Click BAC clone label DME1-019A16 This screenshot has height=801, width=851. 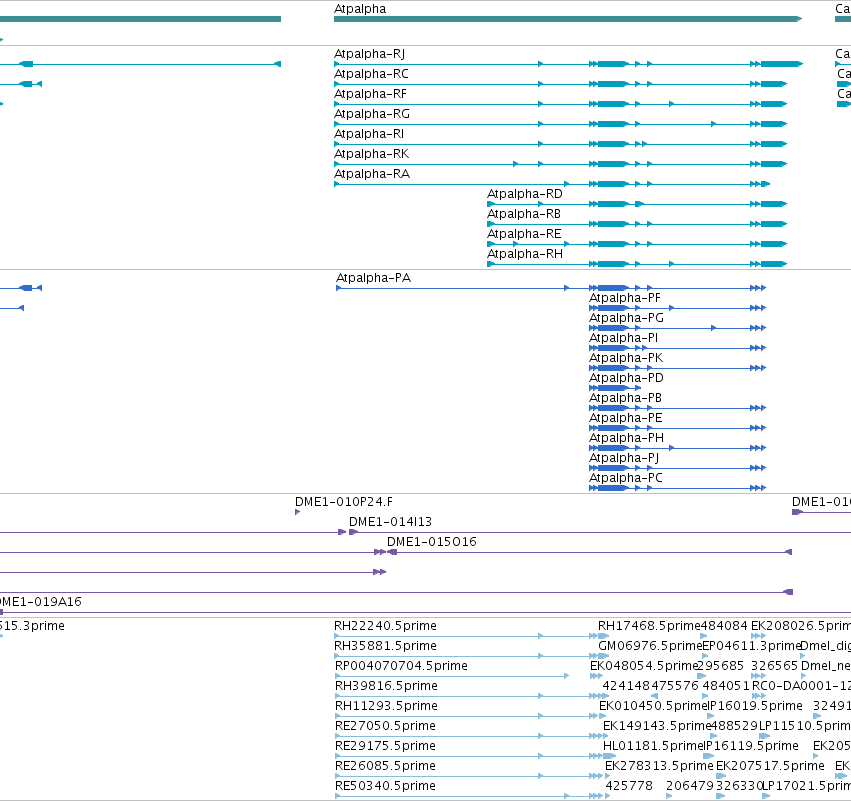(40, 602)
